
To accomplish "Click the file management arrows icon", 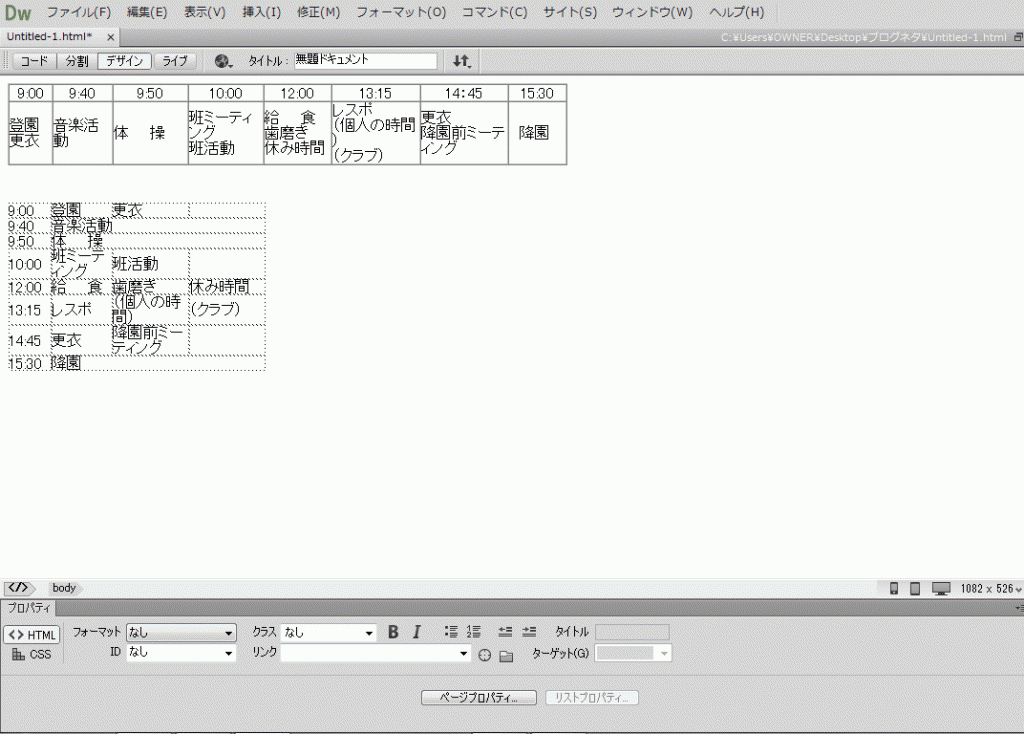I will click(461, 61).
